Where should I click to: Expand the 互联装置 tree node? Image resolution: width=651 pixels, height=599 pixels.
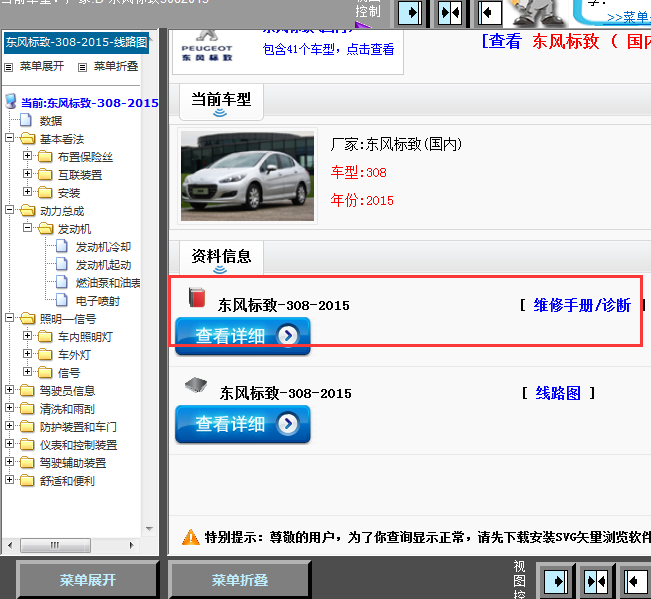click(x=27, y=174)
